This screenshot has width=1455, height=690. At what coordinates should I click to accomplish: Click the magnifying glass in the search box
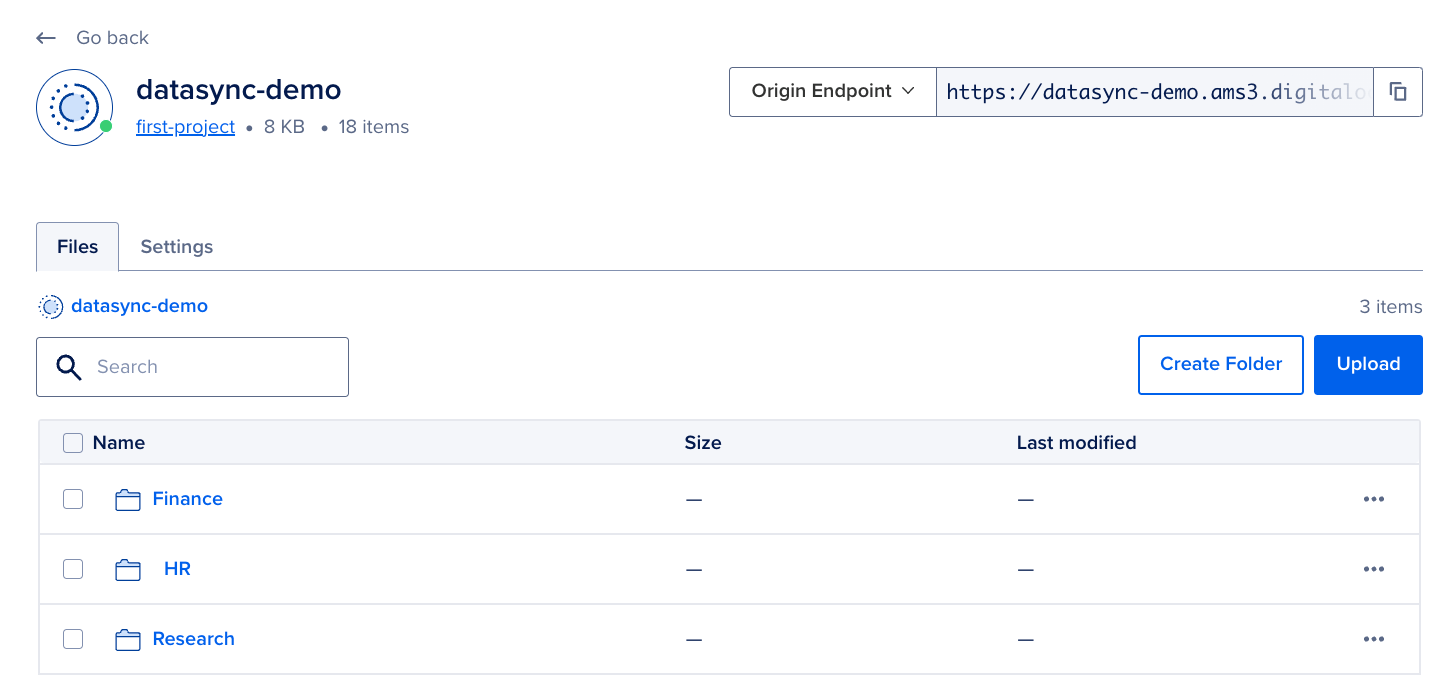pyautogui.click(x=68, y=367)
